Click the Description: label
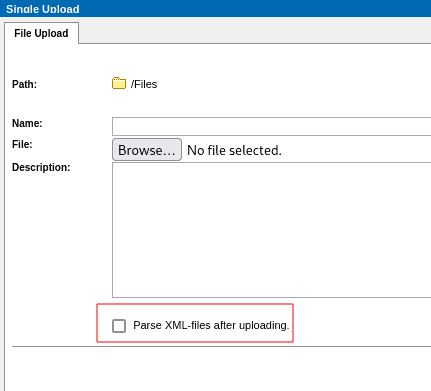 (x=41, y=167)
